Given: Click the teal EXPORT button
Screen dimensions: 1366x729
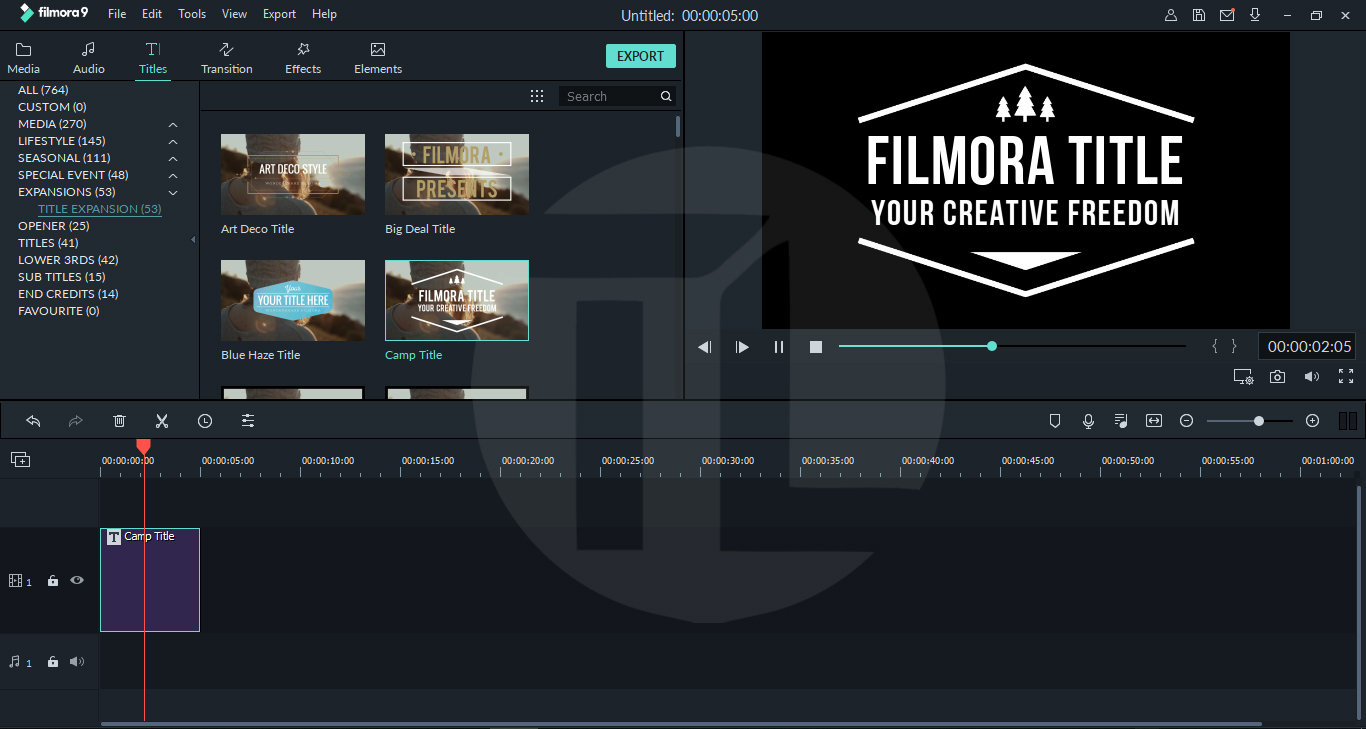Looking at the screenshot, I should pos(641,56).
